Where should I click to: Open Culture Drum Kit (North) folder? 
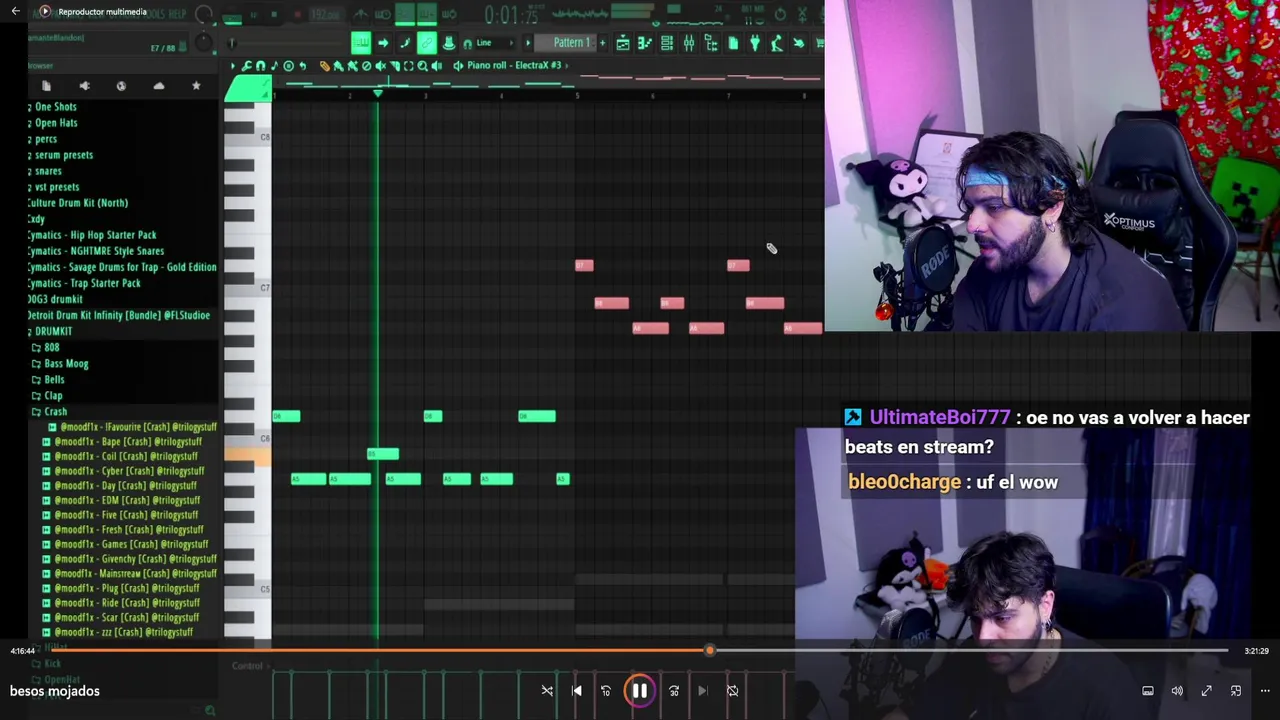click(x=78, y=202)
